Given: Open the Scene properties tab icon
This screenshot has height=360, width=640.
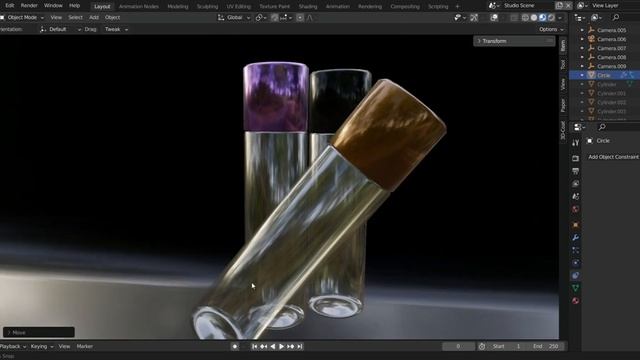Looking at the screenshot, I should tap(576, 196).
